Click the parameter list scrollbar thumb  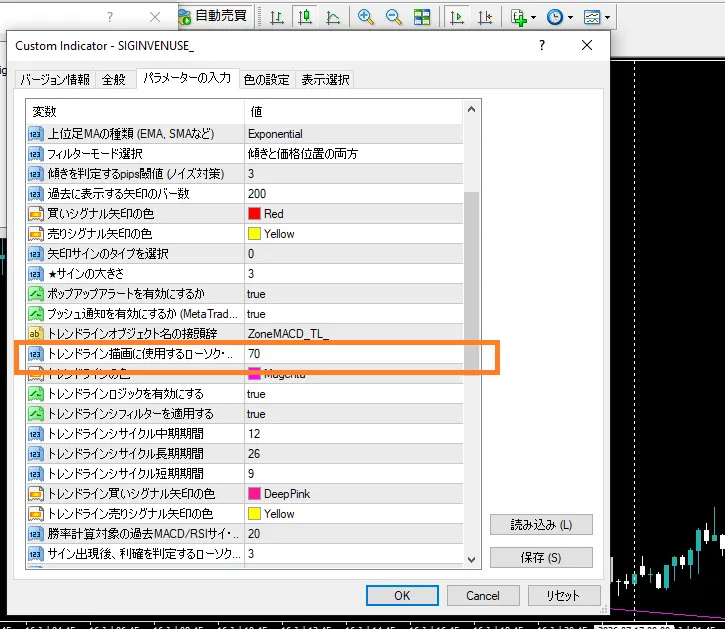point(472,281)
